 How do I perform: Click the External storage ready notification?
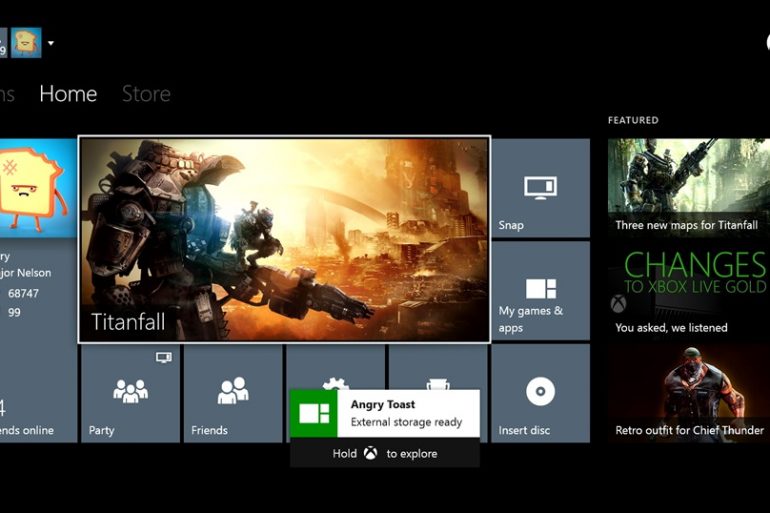[406, 413]
